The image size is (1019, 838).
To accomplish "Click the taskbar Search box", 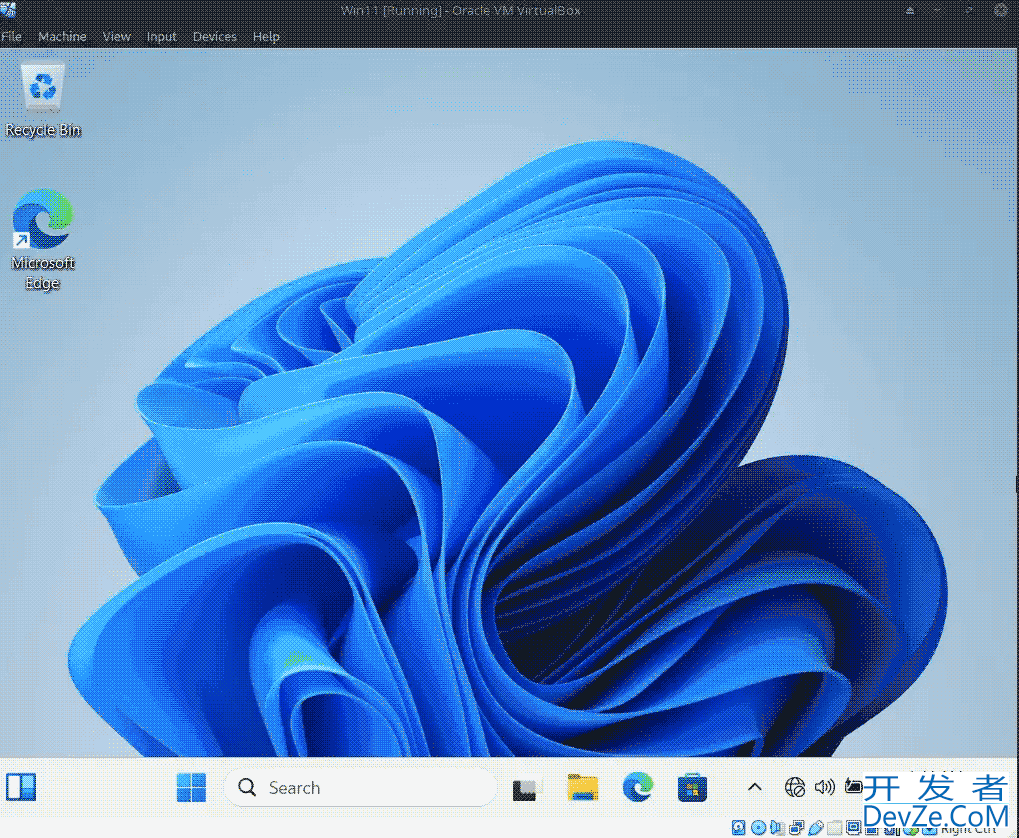I will click(361, 787).
